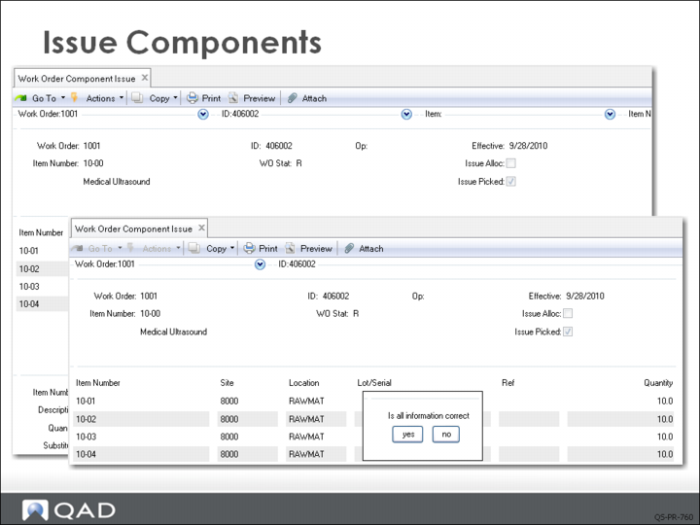This screenshot has width=700, height=525.
Task: Click quantity 10.0 in row 10-01
Action: tap(665, 401)
